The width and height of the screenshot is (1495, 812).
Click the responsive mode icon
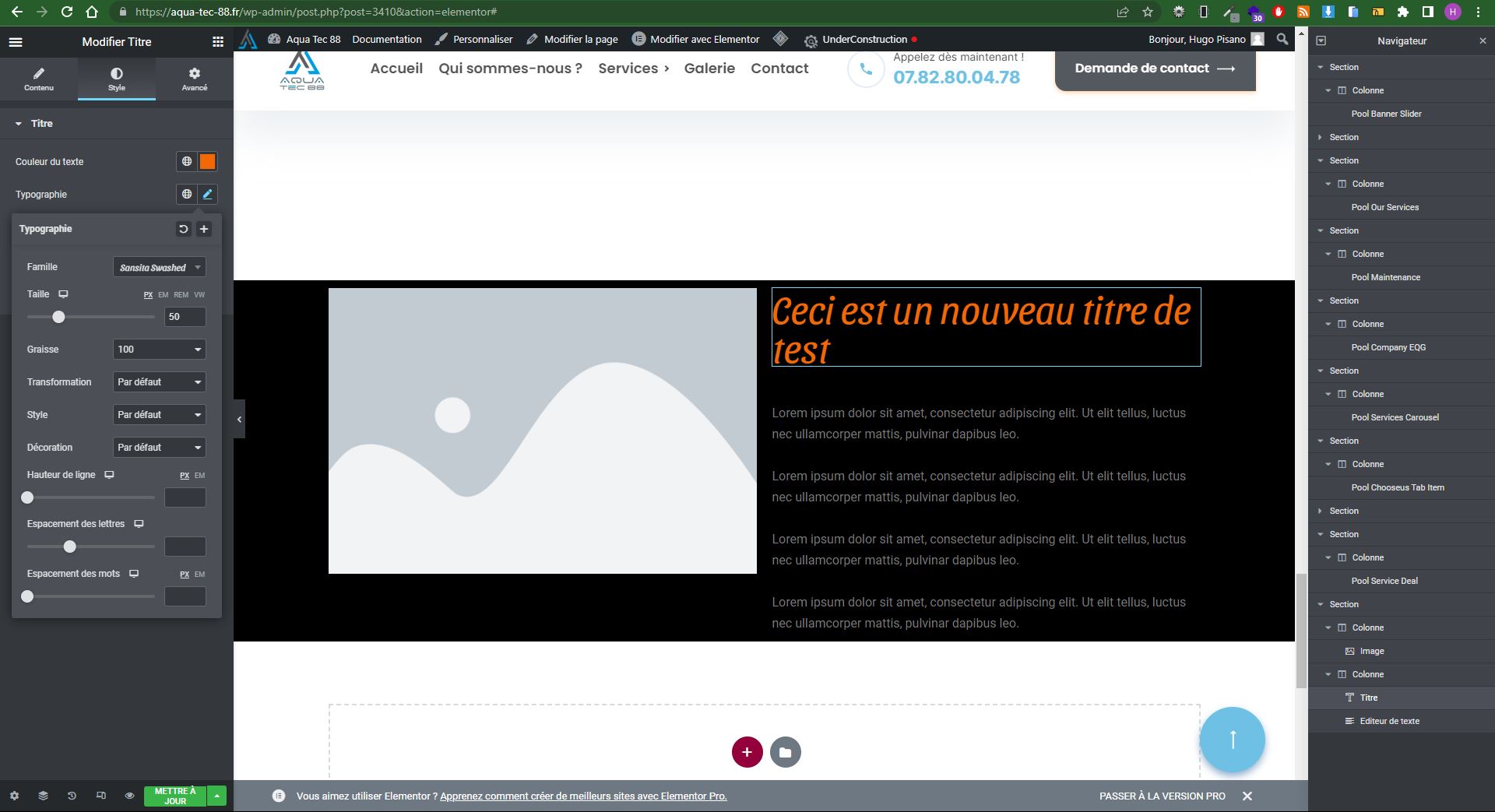100,796
